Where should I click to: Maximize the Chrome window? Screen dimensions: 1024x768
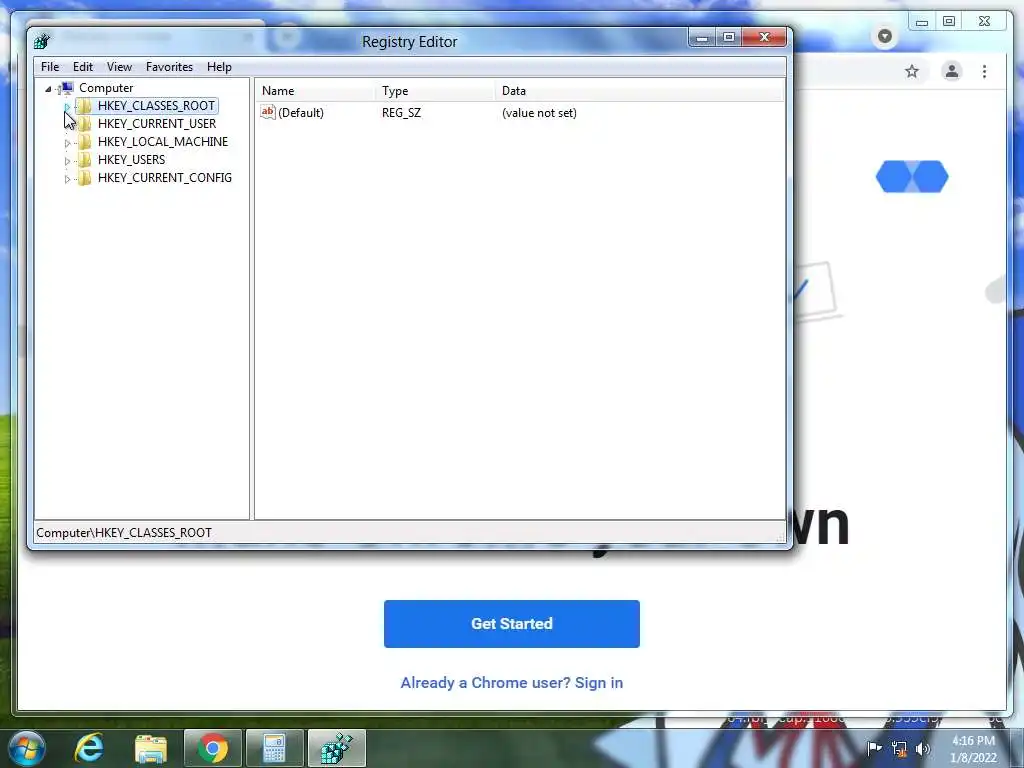click(x=949, y=22)
